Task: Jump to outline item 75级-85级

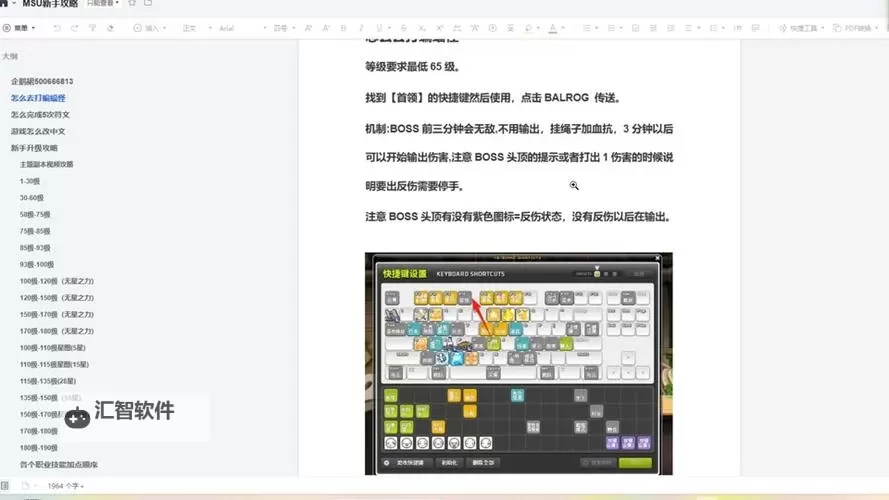Action: pyautogui.click(x=35, y=231)
